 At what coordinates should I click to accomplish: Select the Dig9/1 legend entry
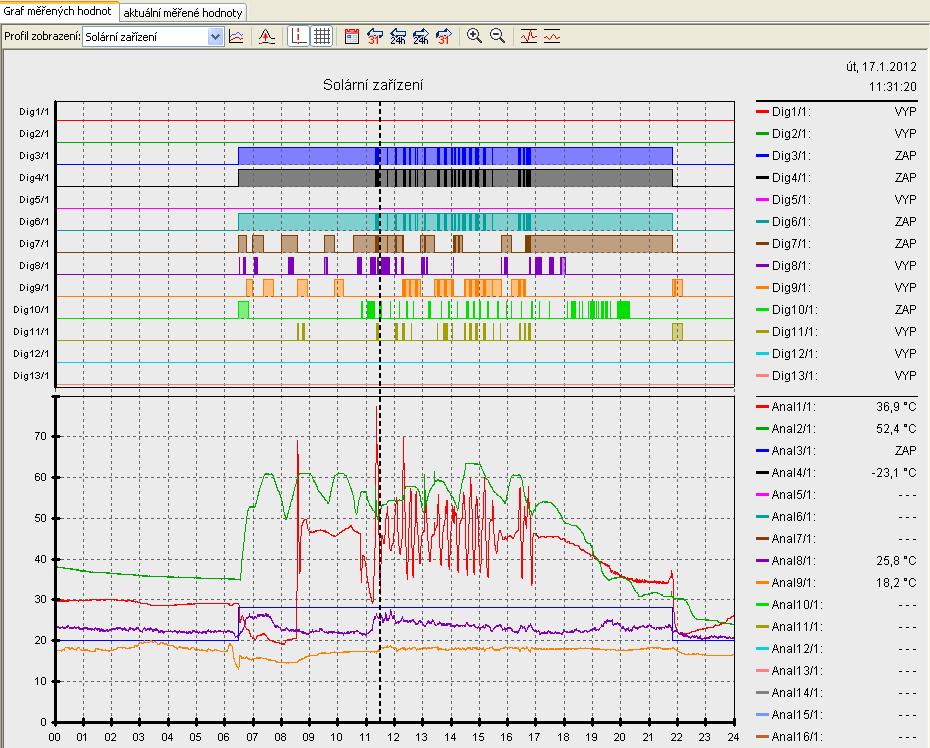836,287
